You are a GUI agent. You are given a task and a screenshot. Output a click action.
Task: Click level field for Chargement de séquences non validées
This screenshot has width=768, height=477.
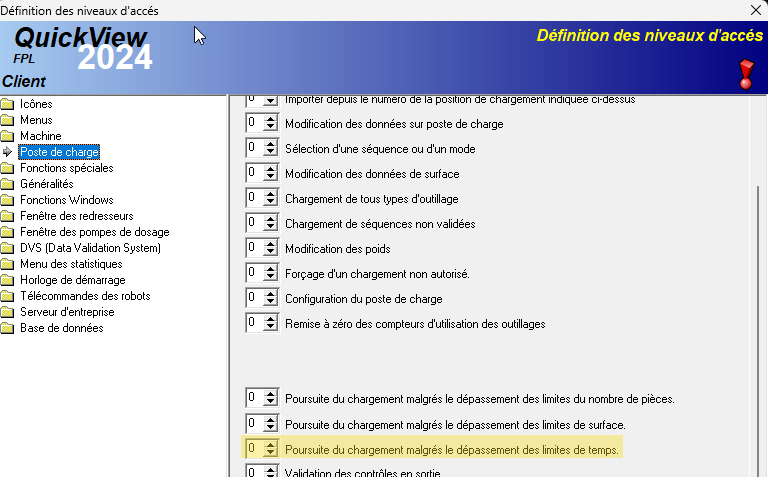254,223
